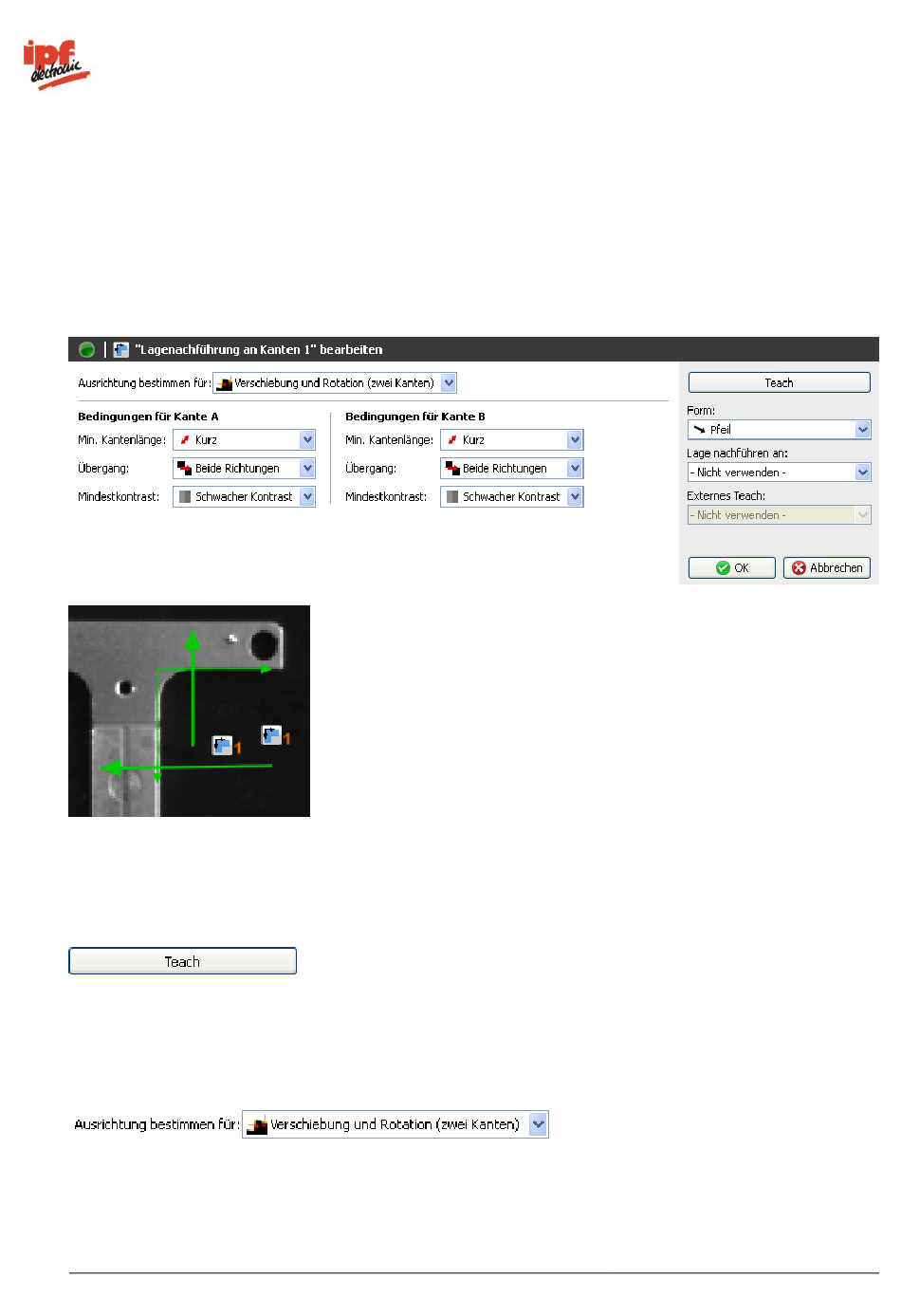Click the large standalone Teach button below image
The width and height of the screenshot is (901, 1316).
click(182, 961)
